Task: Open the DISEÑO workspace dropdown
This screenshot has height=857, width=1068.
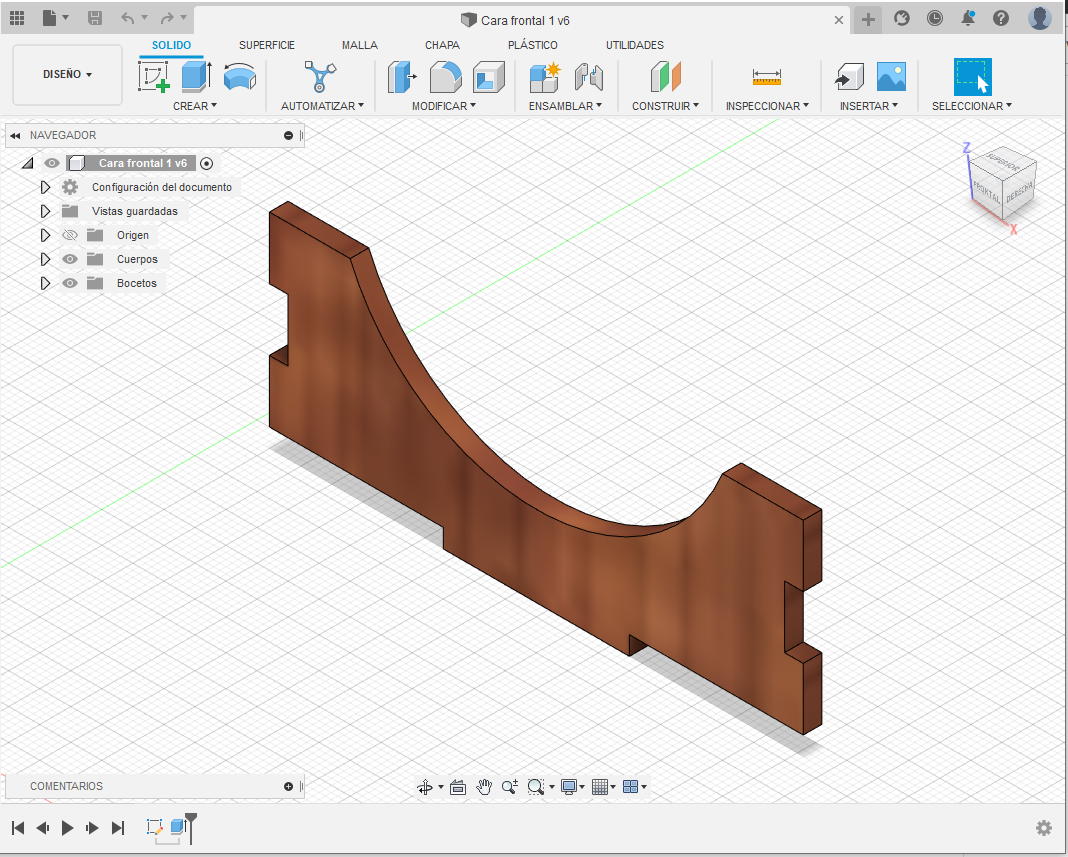Action: click(x=67, y=74)
